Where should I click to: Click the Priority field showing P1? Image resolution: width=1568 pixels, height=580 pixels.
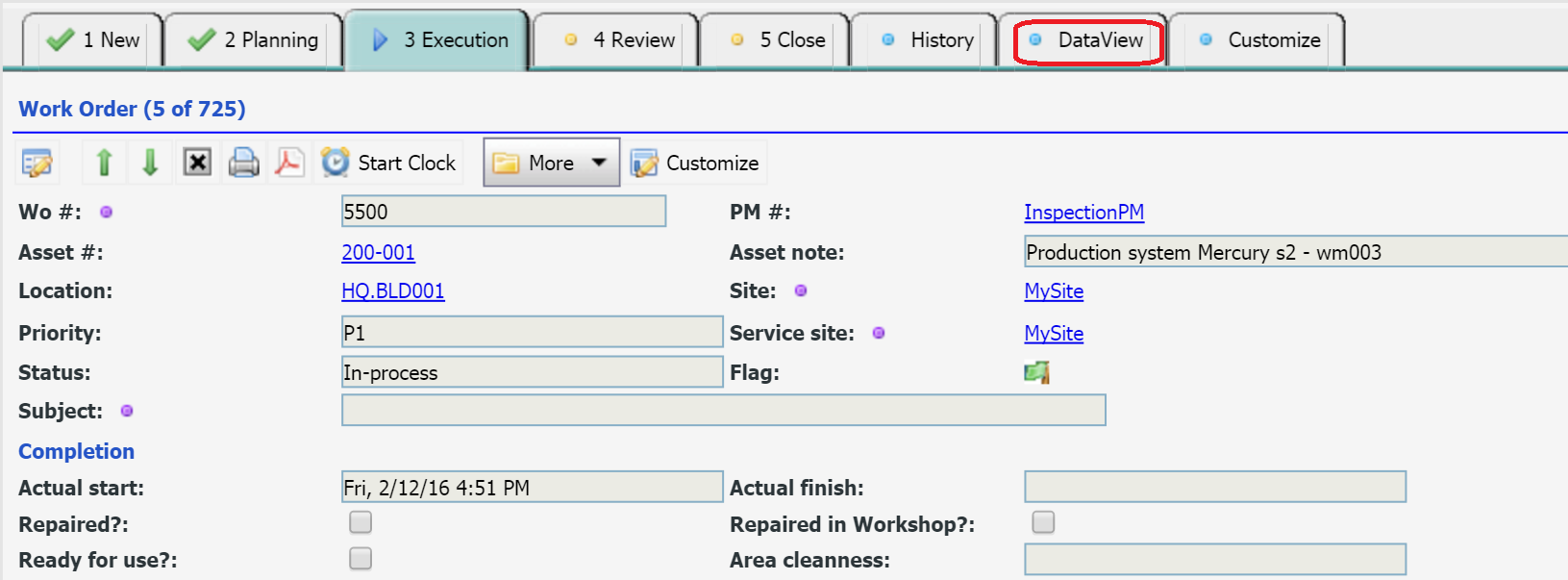point(533,332)
